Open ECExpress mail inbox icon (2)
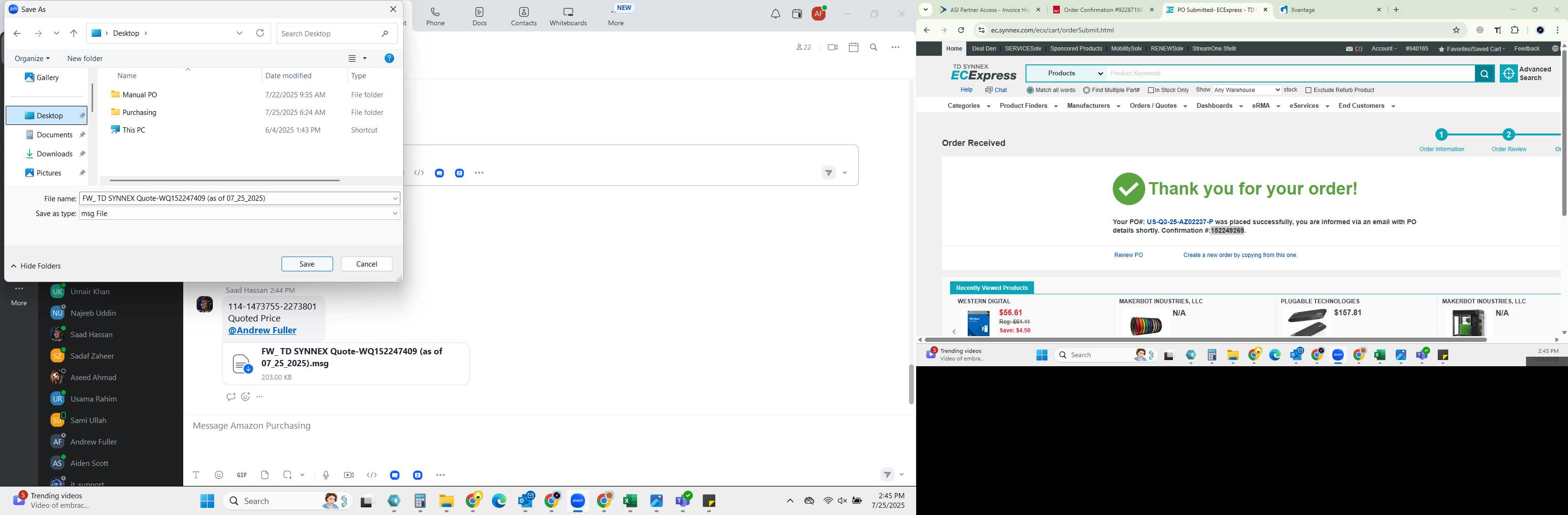 point(1354,49)
